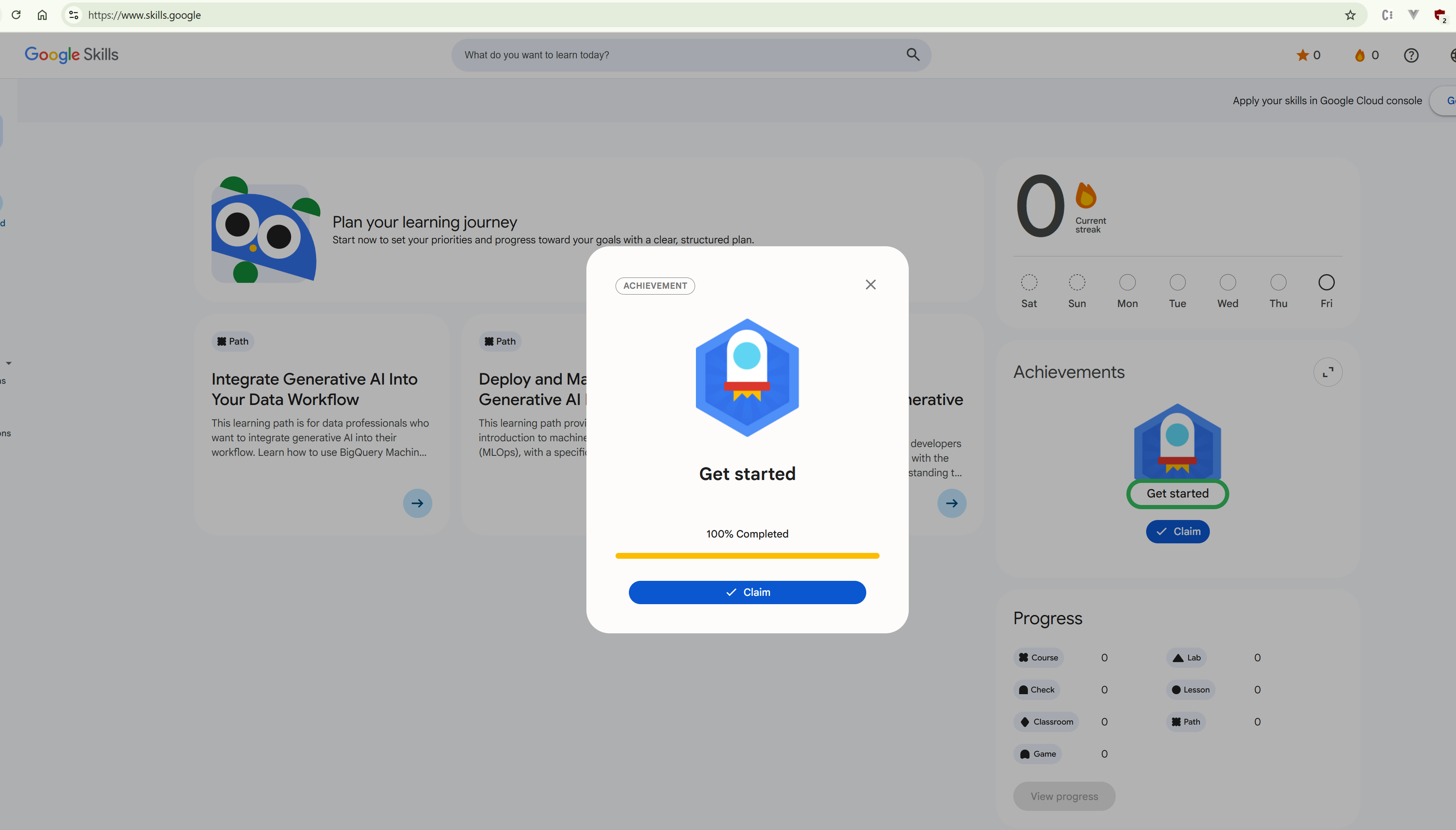Click the search magnifier icon

pyautogui.click(x=912, y=55)
